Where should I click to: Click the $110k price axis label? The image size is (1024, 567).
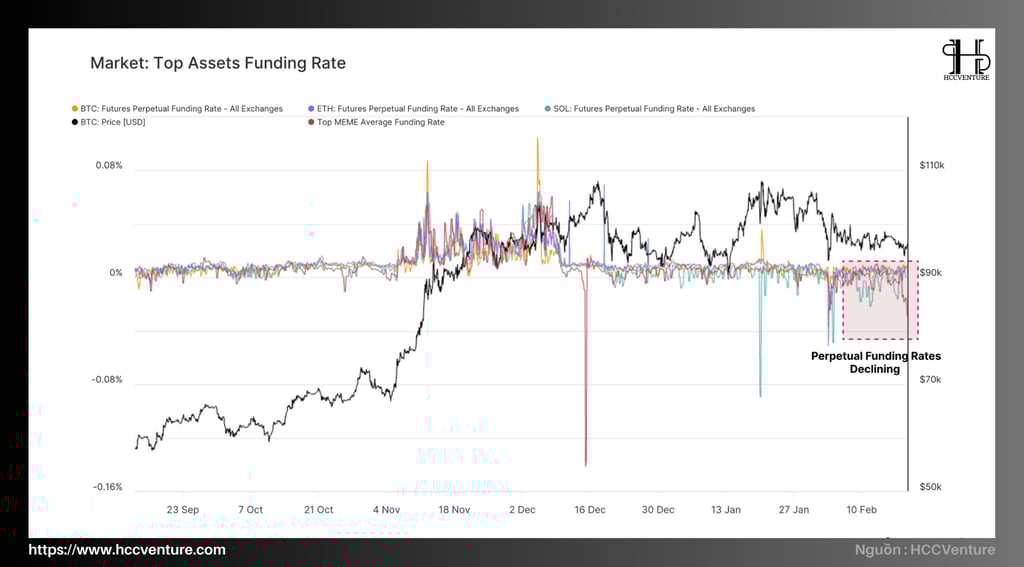point(932,165)
